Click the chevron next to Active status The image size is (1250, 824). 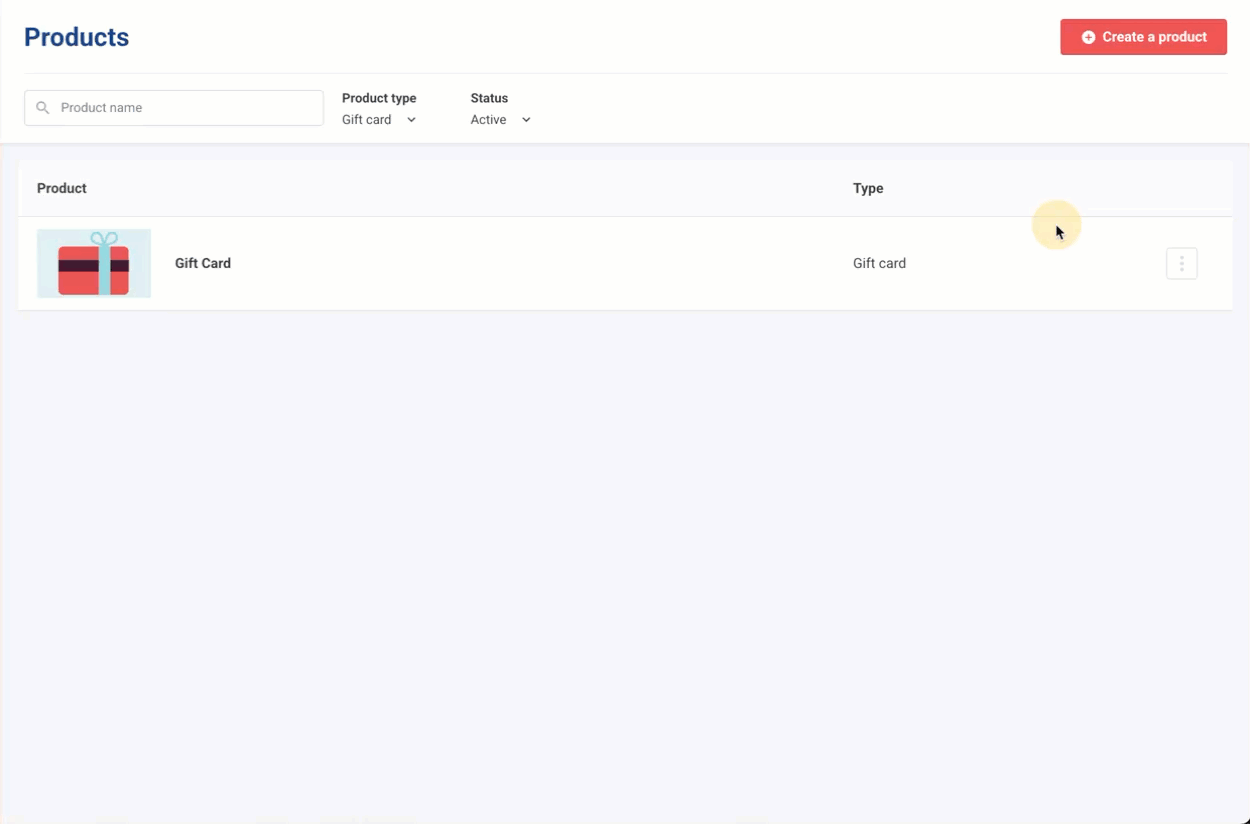point(526,120)
